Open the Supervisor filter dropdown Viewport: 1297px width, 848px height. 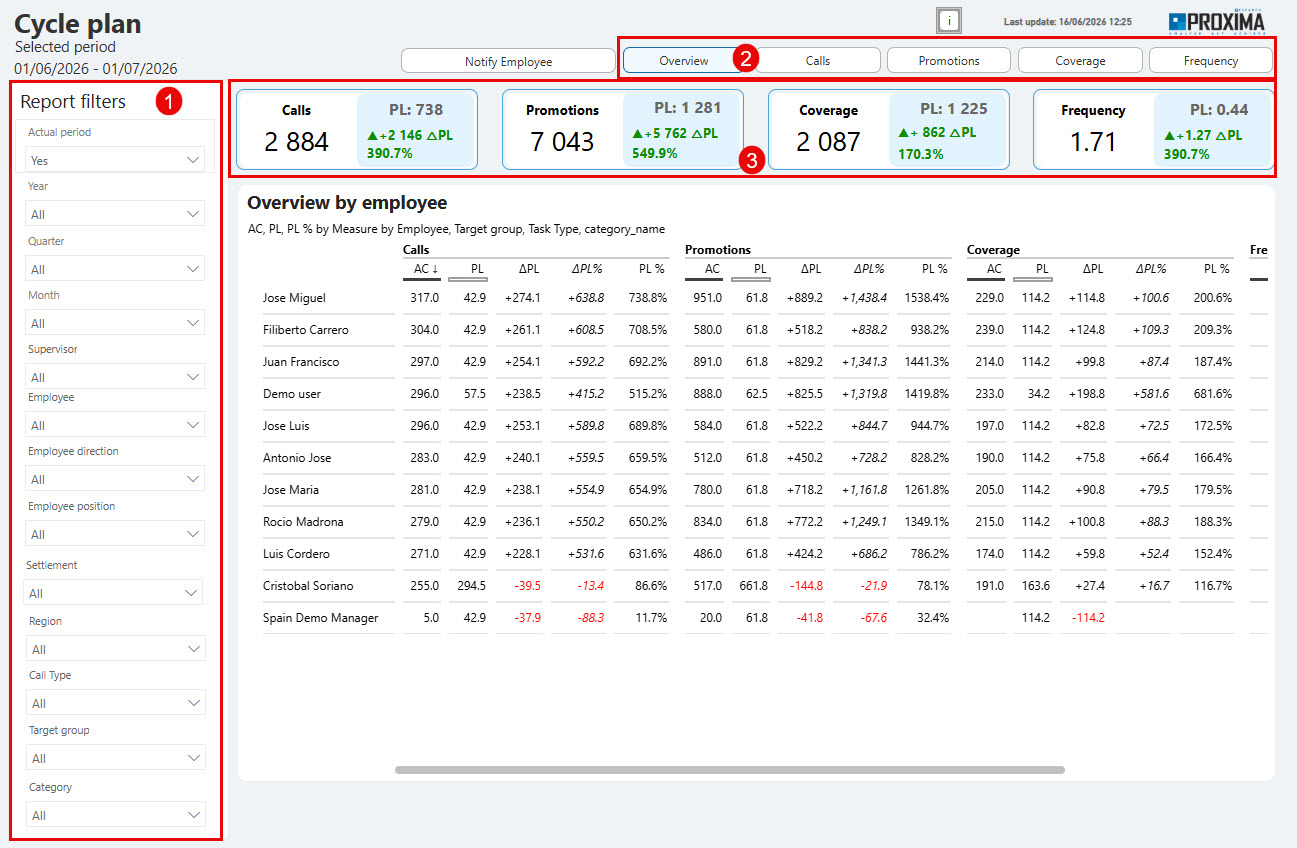[114, 377]
